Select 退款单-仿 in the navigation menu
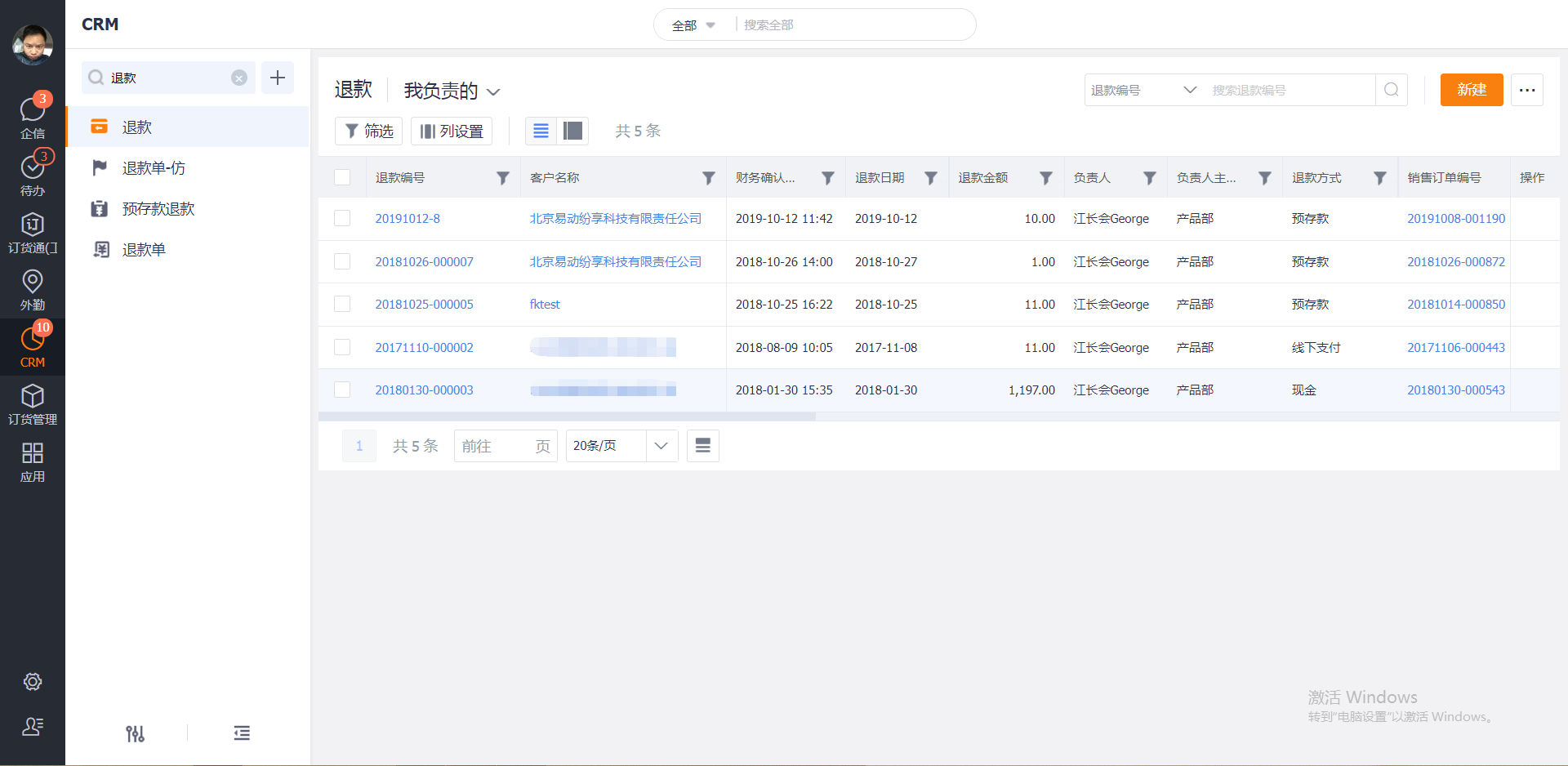The image size is (1568, 766). pos(188,167)
